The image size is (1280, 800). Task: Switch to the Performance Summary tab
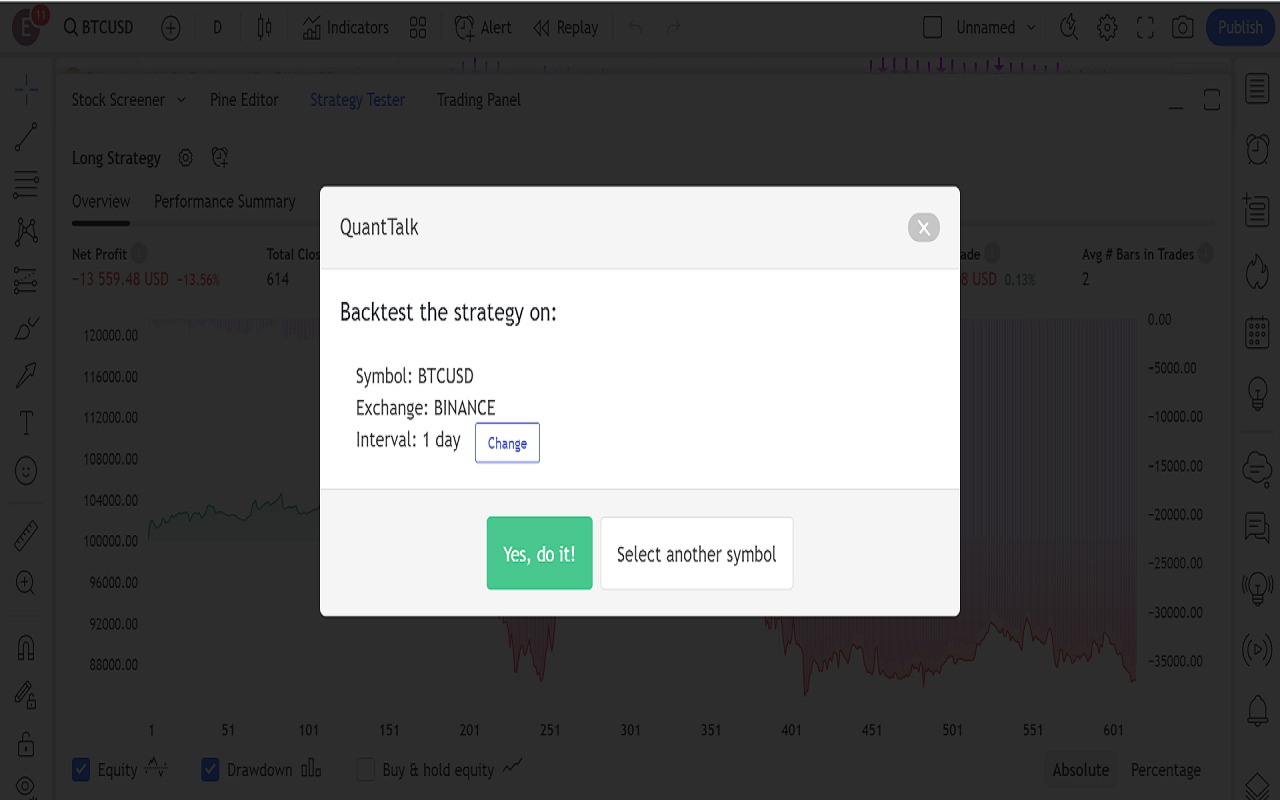(224, 201)
